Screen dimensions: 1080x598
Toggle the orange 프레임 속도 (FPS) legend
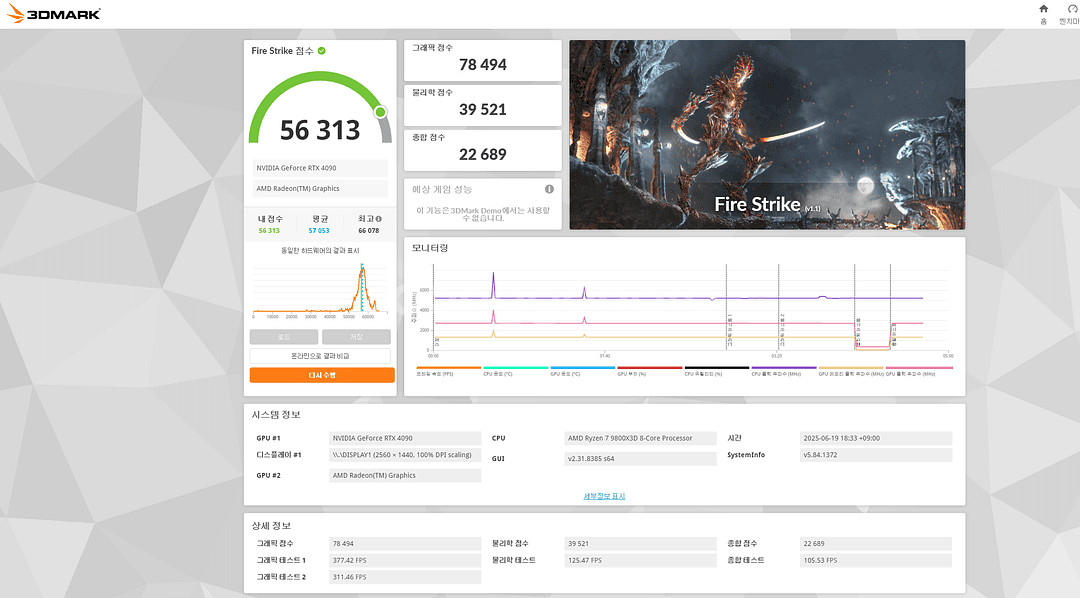[x=448, y=371]
